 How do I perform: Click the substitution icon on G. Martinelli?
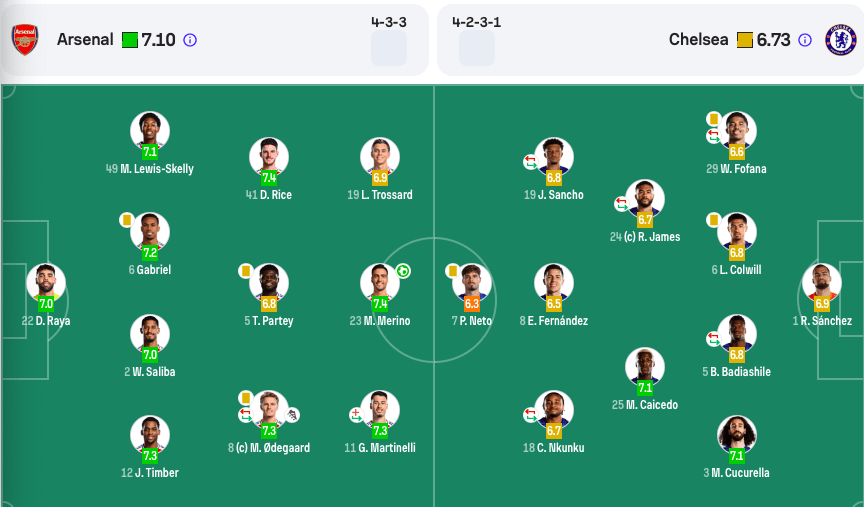pyautogui.click(x=355, y=414)
